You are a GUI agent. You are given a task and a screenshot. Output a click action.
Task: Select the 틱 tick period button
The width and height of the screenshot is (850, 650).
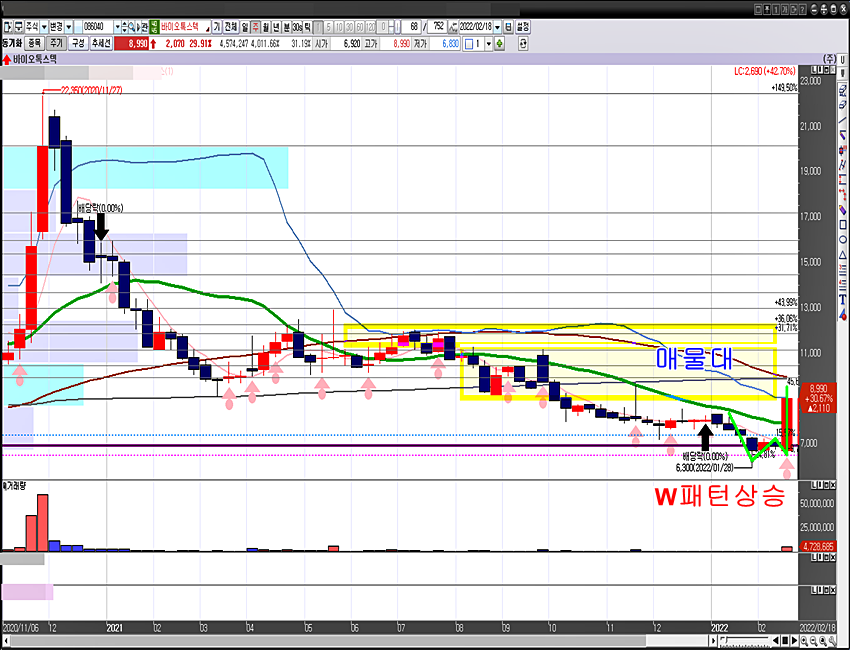click(x=307, y=27)
